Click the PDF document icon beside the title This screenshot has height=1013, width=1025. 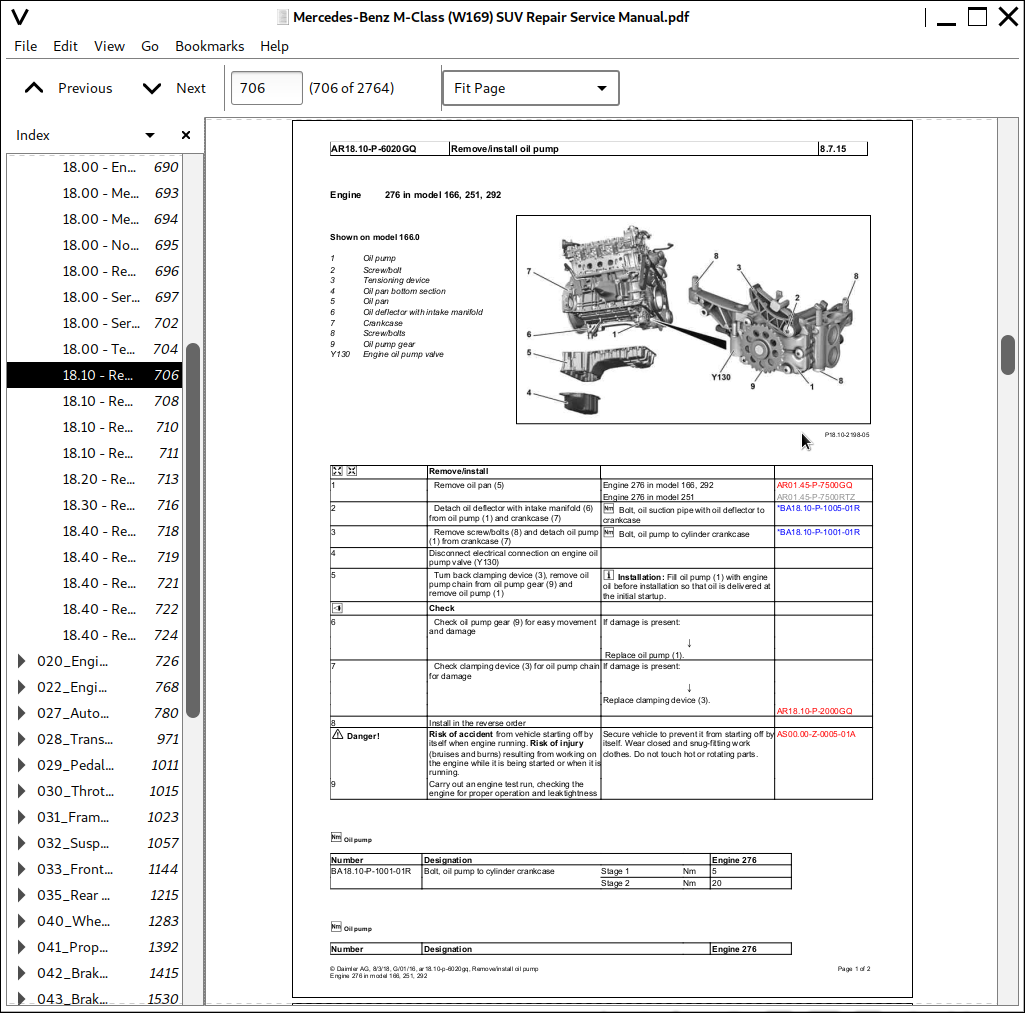(x=282, y=18)
